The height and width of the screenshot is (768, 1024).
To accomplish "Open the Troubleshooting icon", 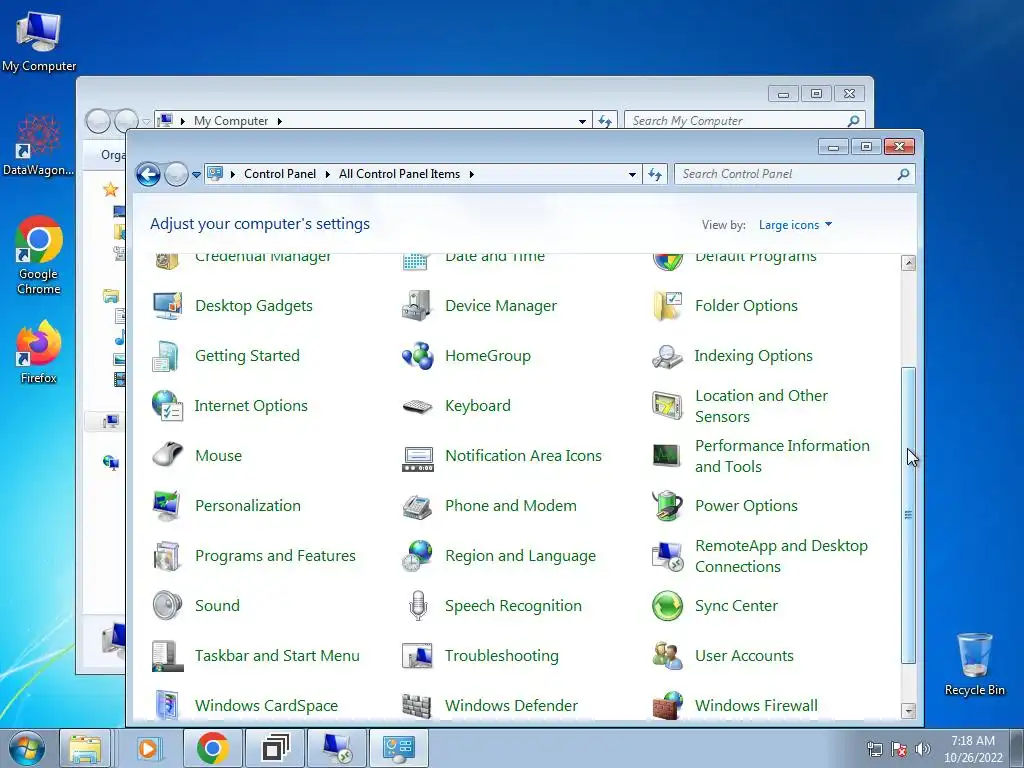I will (x=417, y=656).
